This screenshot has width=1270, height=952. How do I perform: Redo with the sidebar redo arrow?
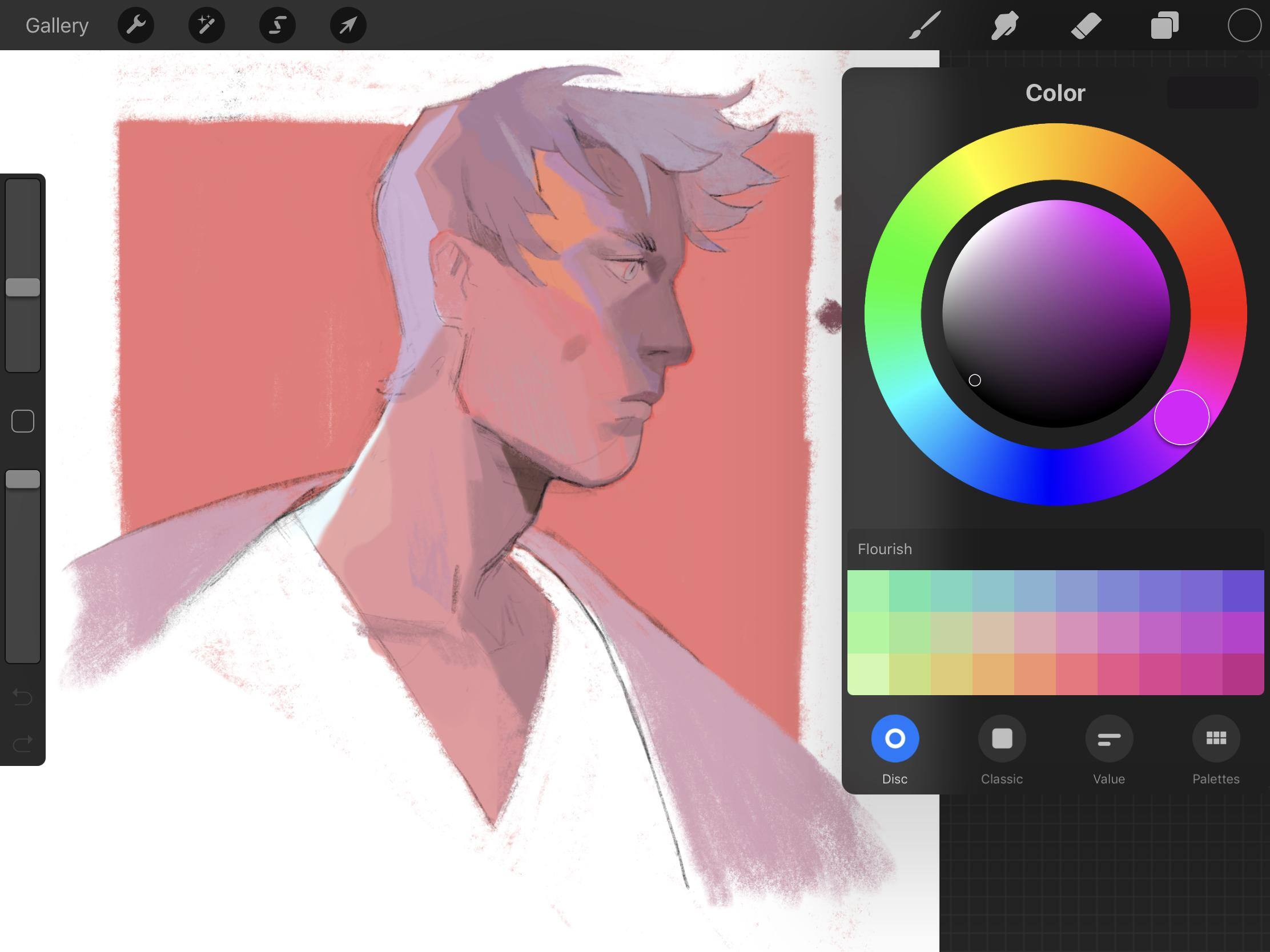23,744
